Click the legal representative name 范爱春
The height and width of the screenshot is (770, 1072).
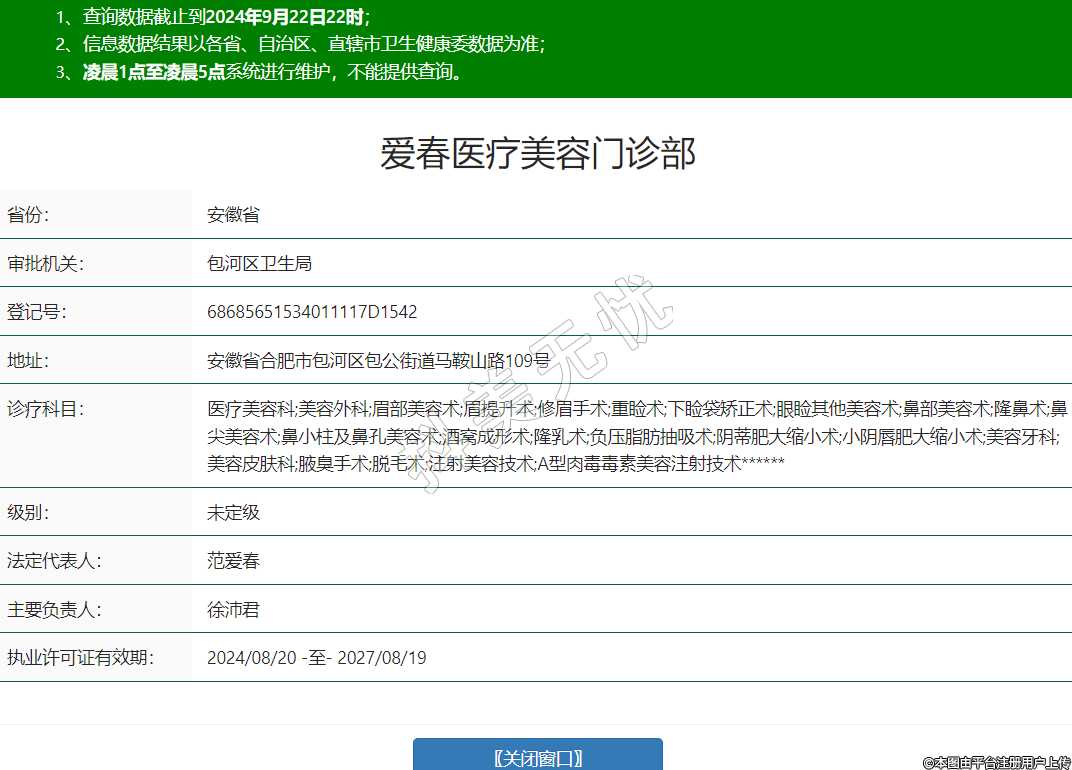(x=233, y=561)
